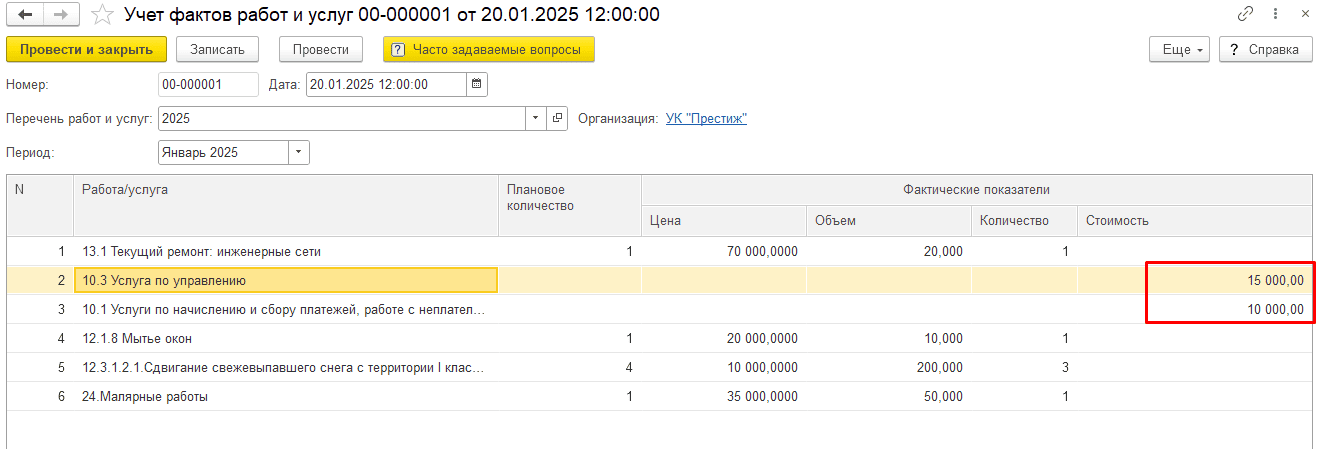Close the document form with X
The image size is (1328, 449).
(x=1306, y=14)
